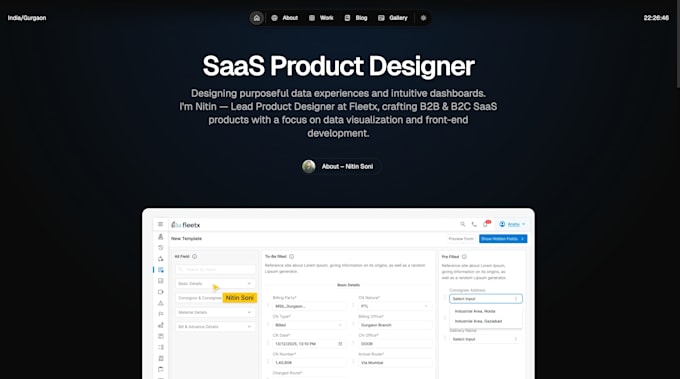The image size is (680, 379).
Task: Open the hamburger menu in fleetx preview
Action: pos(160,224)
